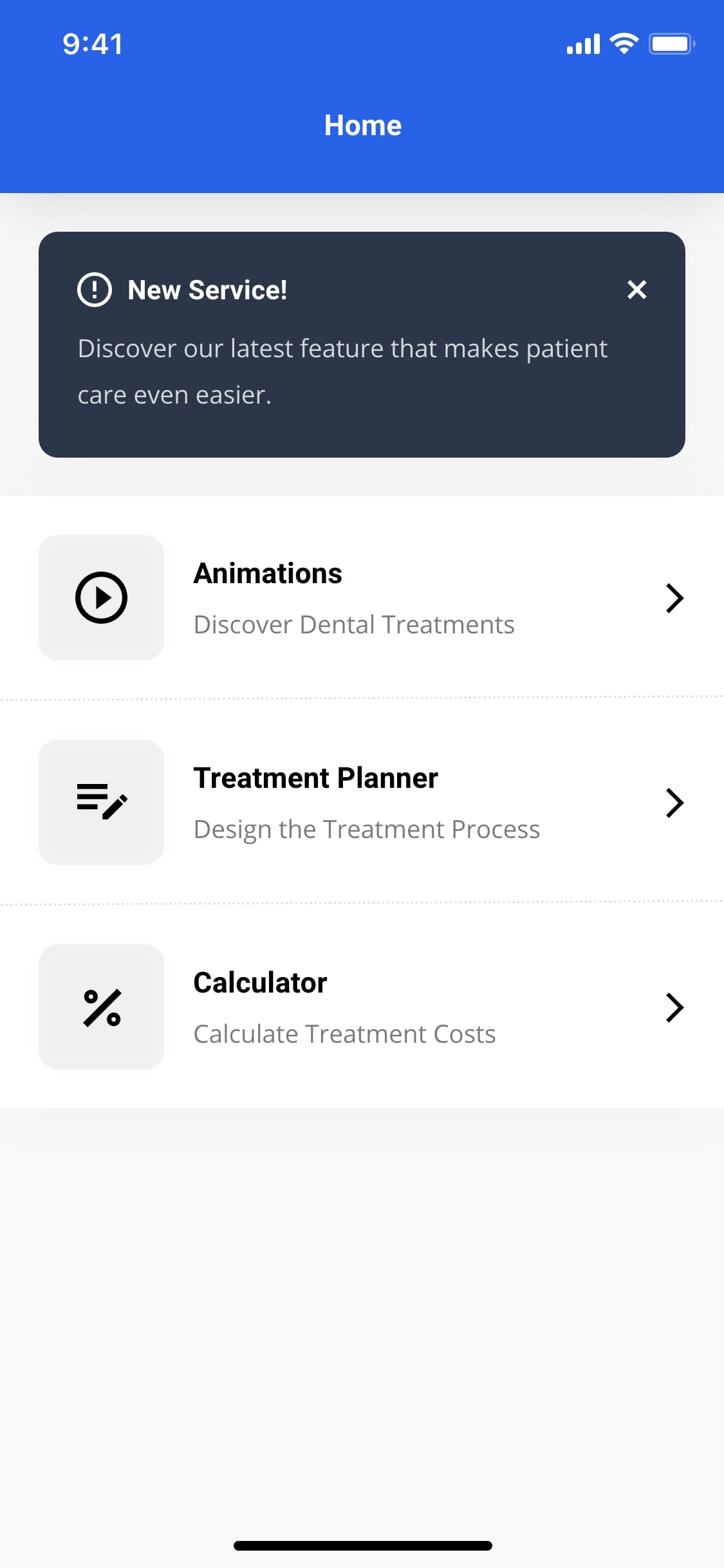Open the Animations menu title
Screen dimensions: 724x1568
(268, 573)
